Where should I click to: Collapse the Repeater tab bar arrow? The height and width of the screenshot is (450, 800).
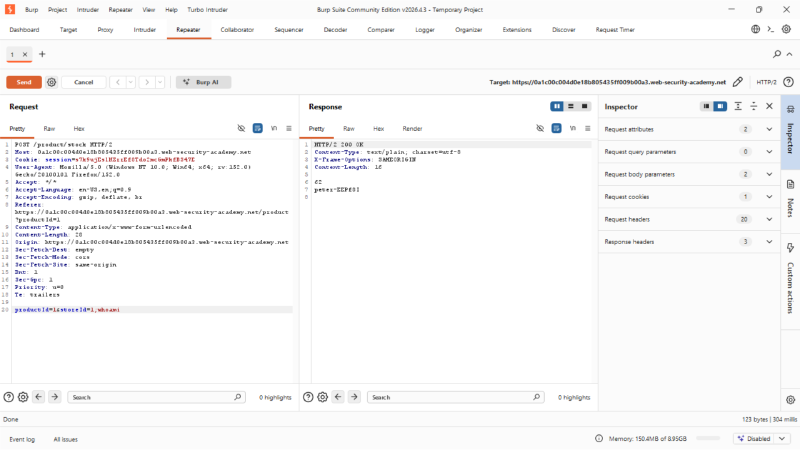pyautogui.click(x=789, y=54)
